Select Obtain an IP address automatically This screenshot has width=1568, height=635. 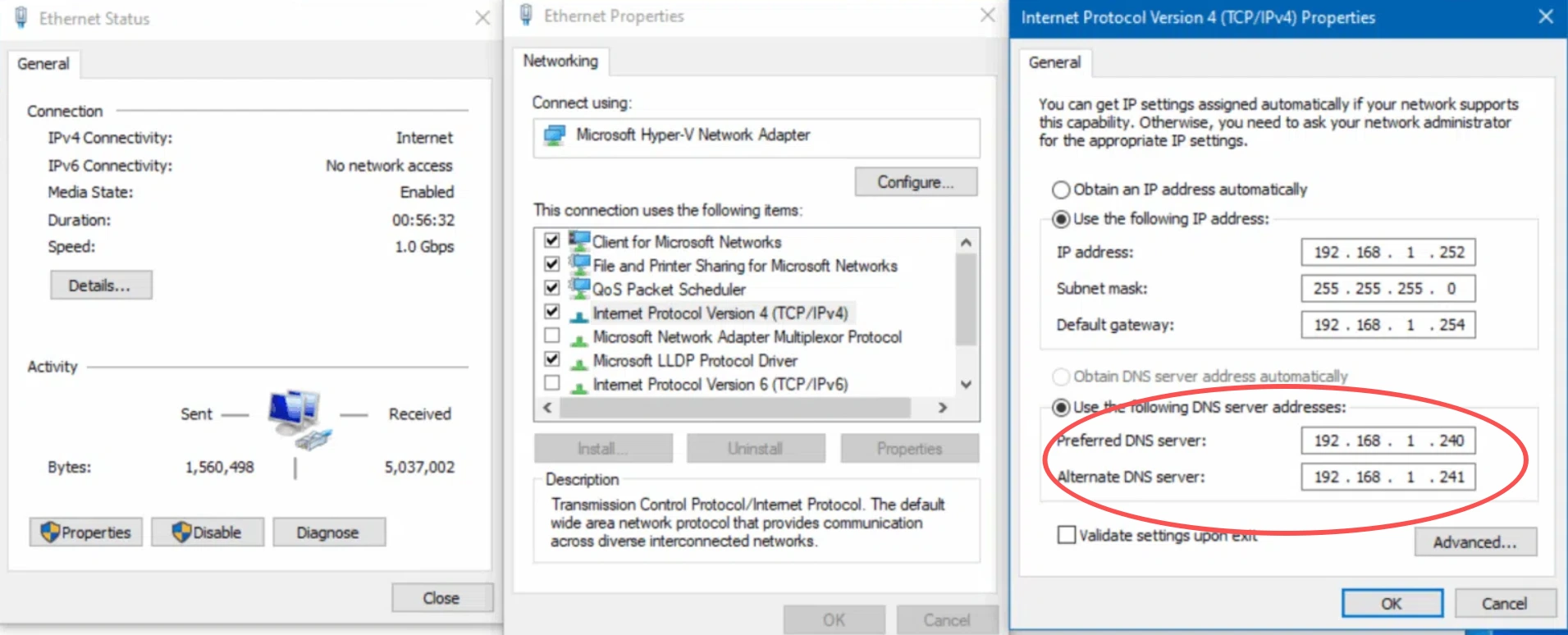click(1061, 190)
